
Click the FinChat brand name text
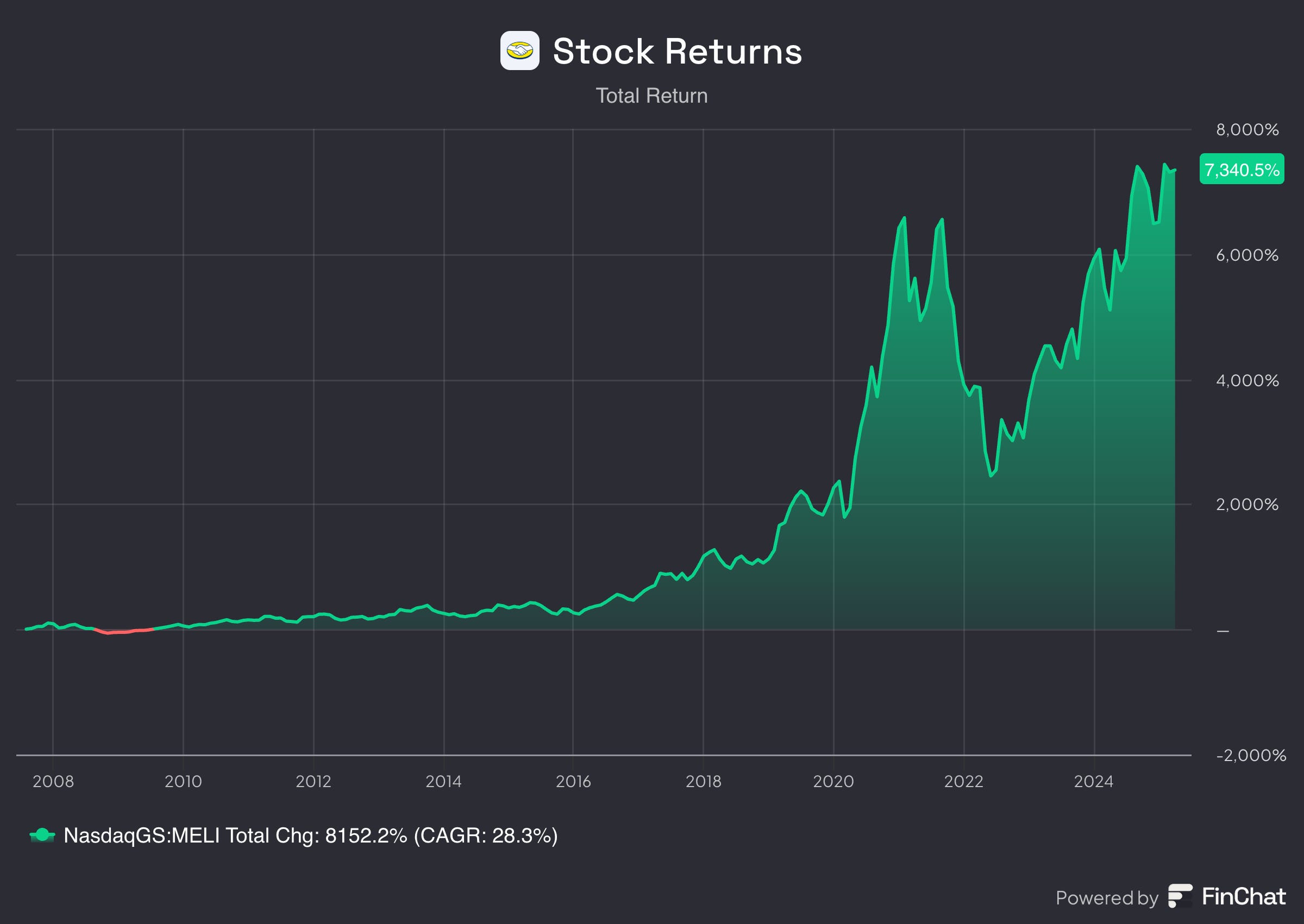coord(1244,897)
